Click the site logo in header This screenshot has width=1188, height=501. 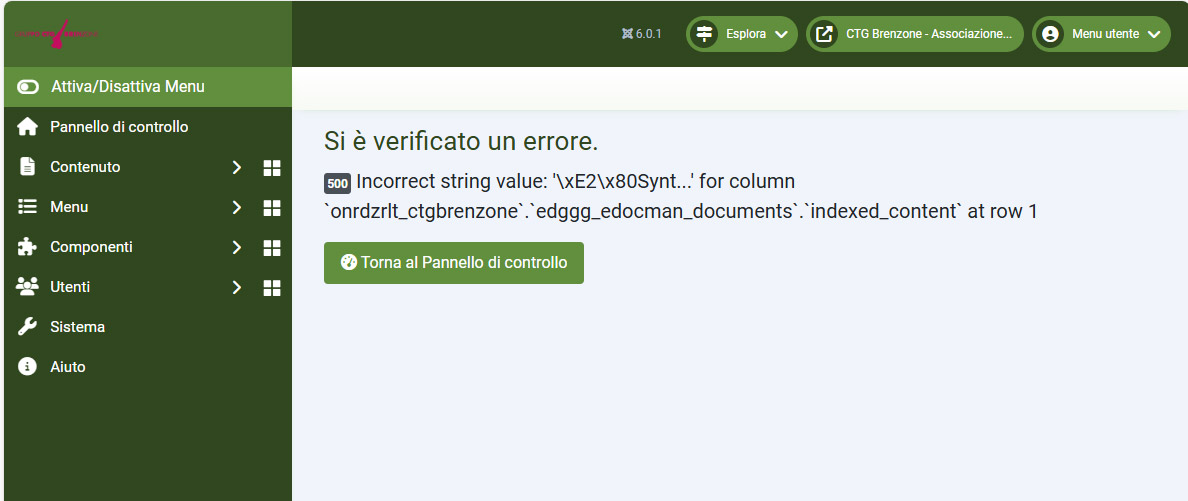tap(58, 33)
